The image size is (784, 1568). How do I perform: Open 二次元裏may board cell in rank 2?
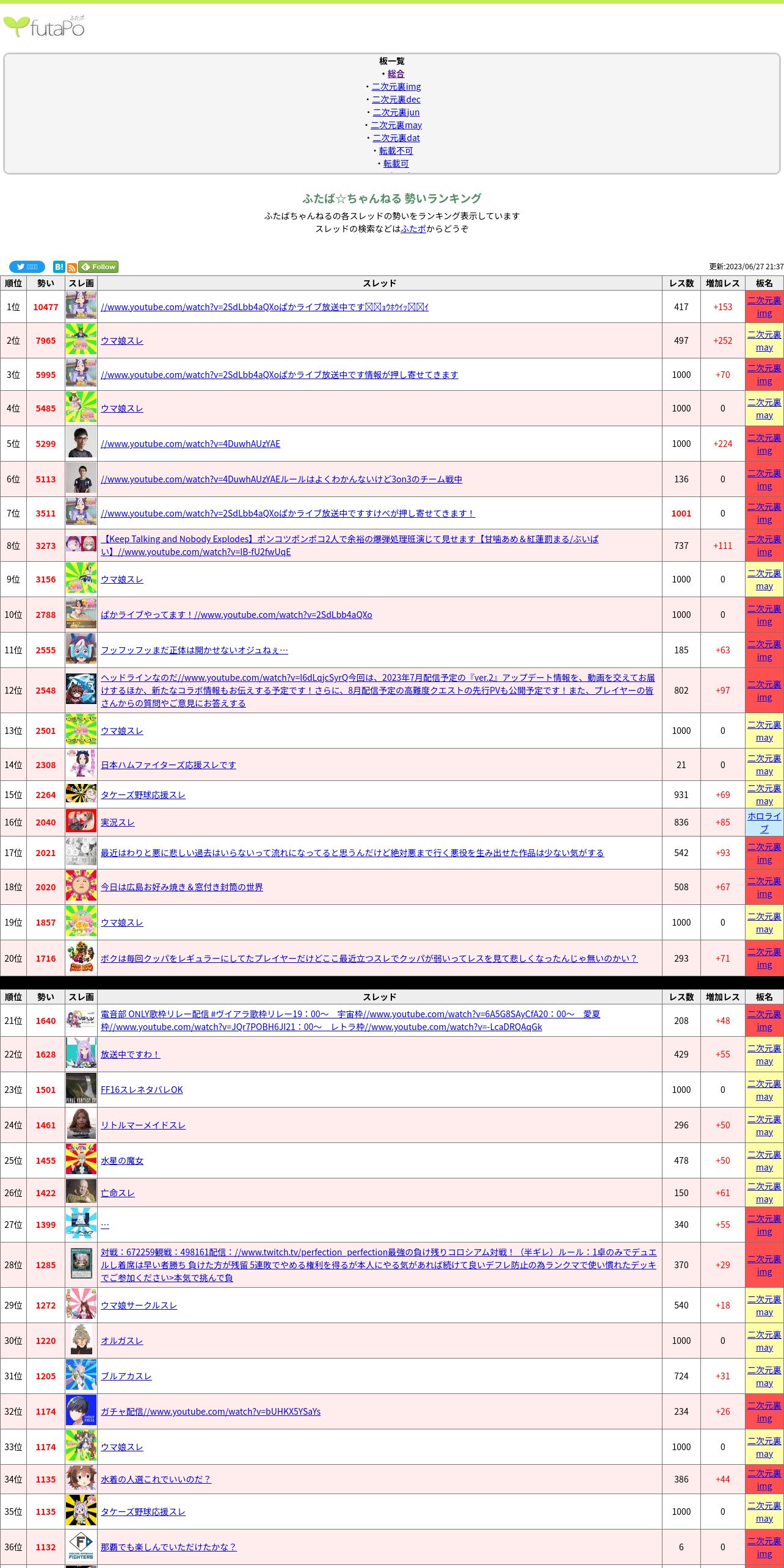pos(764,341)
